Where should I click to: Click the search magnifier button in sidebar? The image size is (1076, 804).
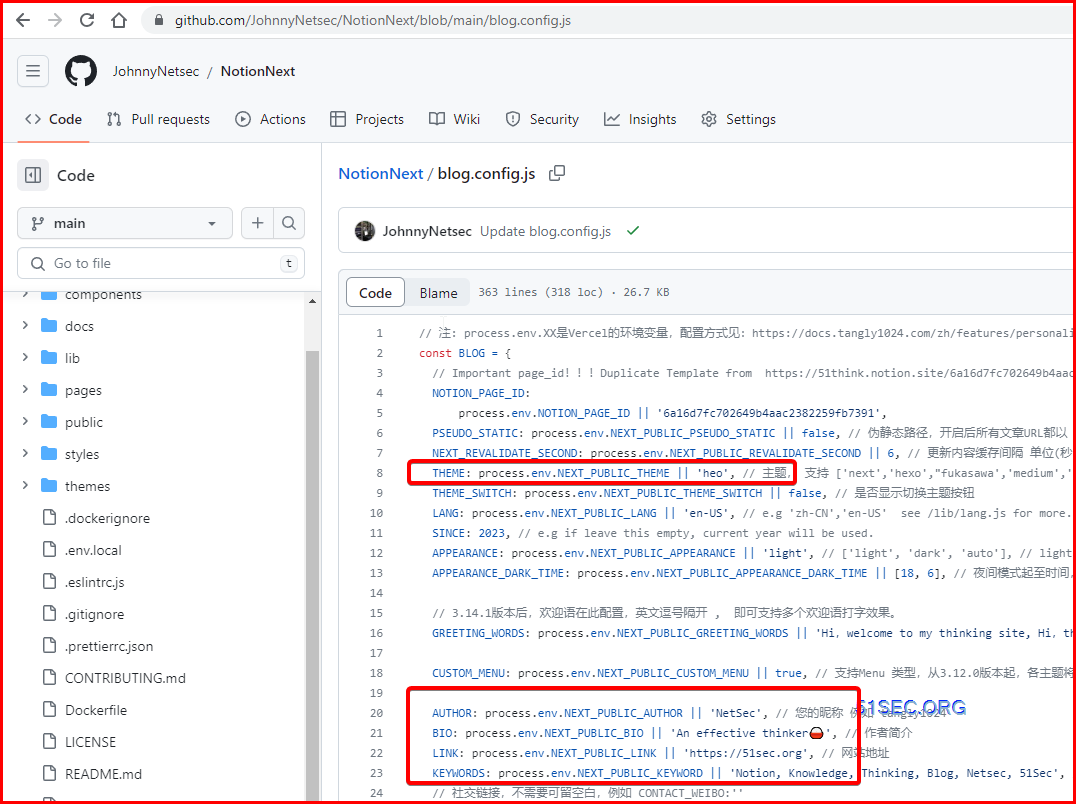pos(289,223)
